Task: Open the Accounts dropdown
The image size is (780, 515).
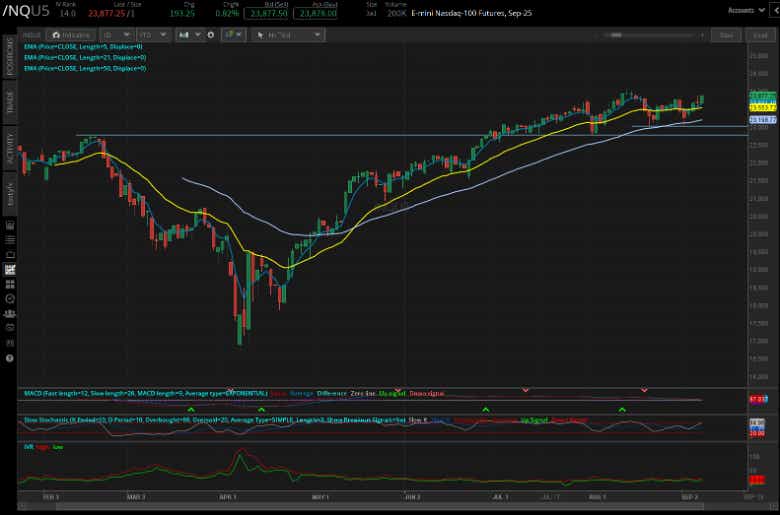Action: tap(746, 10)
